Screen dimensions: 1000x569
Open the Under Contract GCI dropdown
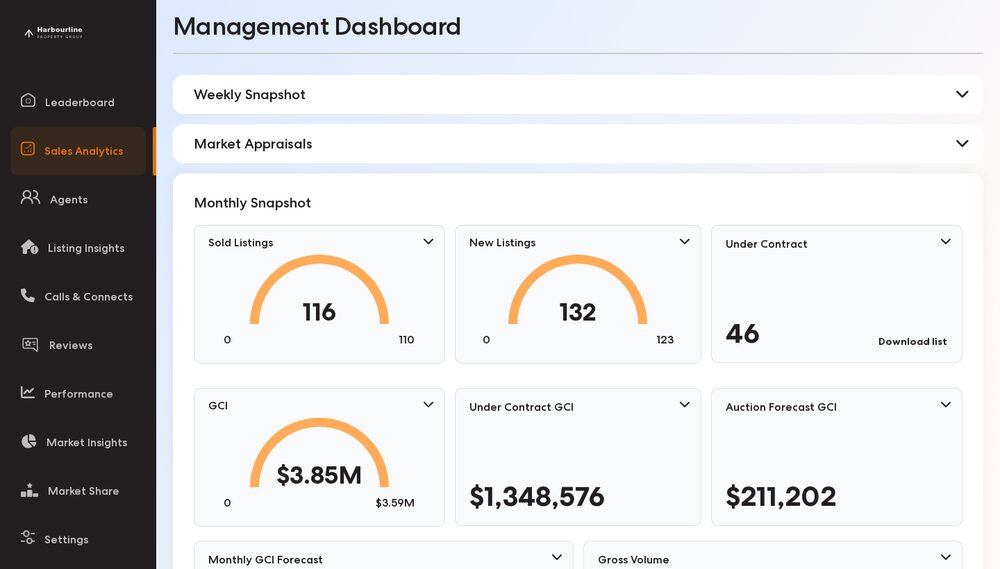(x=684, y=404)
